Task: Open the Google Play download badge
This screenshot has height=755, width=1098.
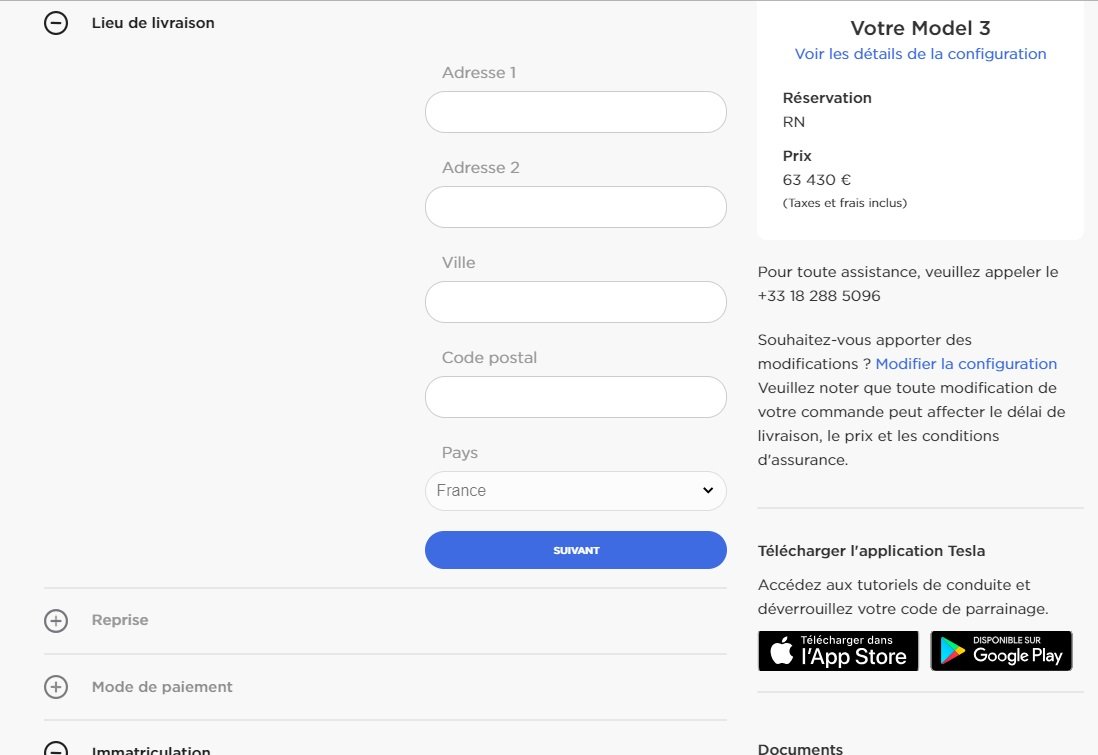Action: pyautogui.click(x=1001, y=651)
